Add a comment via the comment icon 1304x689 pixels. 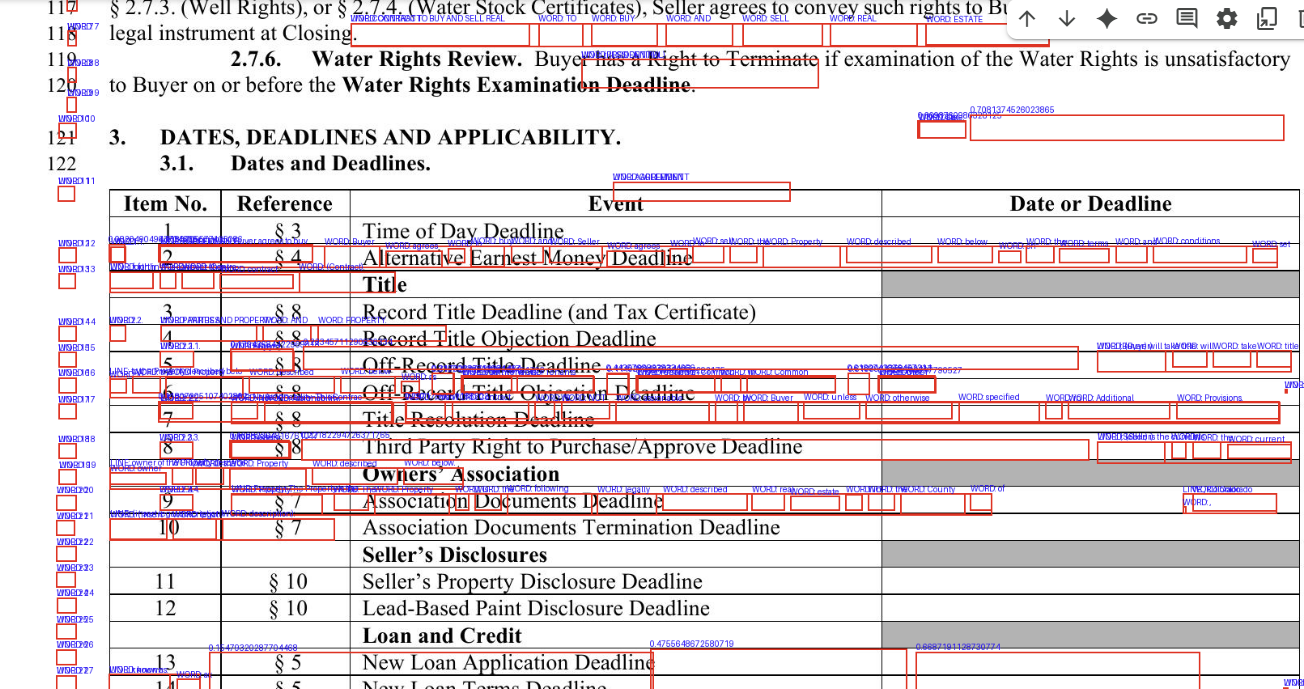tap(1187, 19)
